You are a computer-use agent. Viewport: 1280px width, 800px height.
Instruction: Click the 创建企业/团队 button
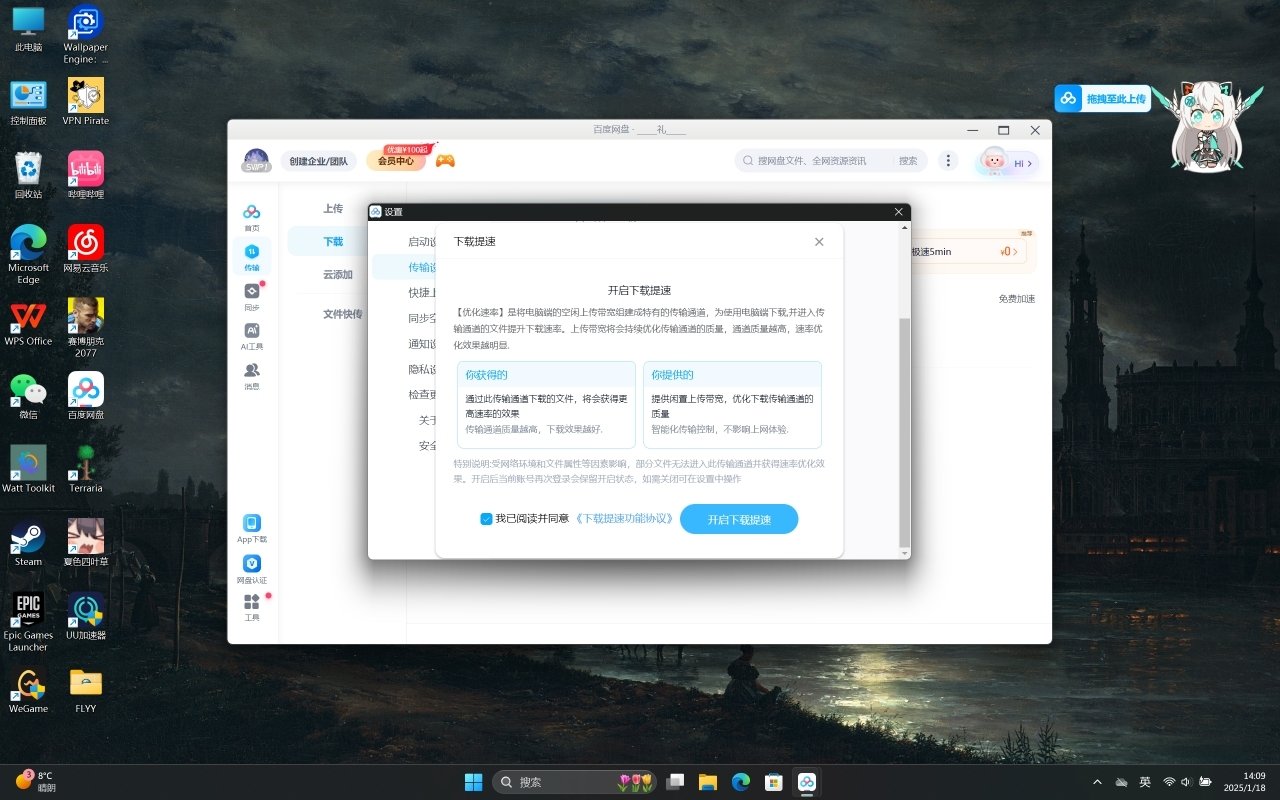319,161
